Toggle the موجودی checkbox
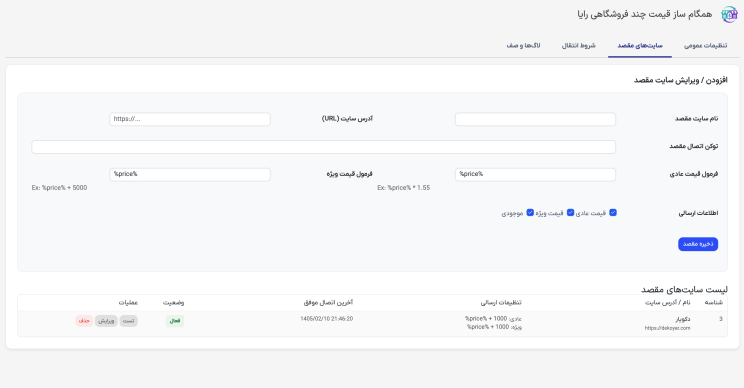The height and width of the screenshot is (388, 744). click(530, 212)
